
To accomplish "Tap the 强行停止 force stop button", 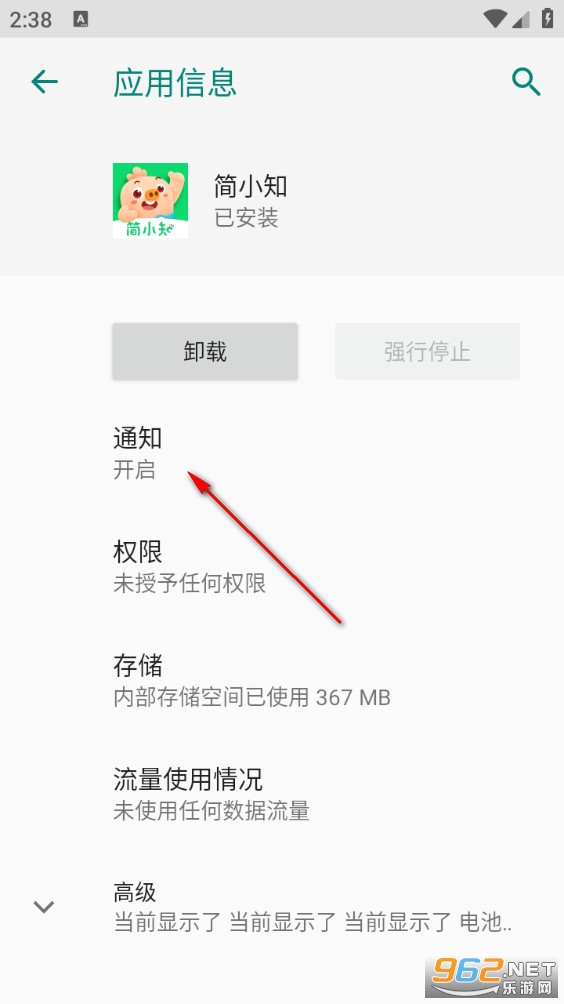I will coord(427,352).
